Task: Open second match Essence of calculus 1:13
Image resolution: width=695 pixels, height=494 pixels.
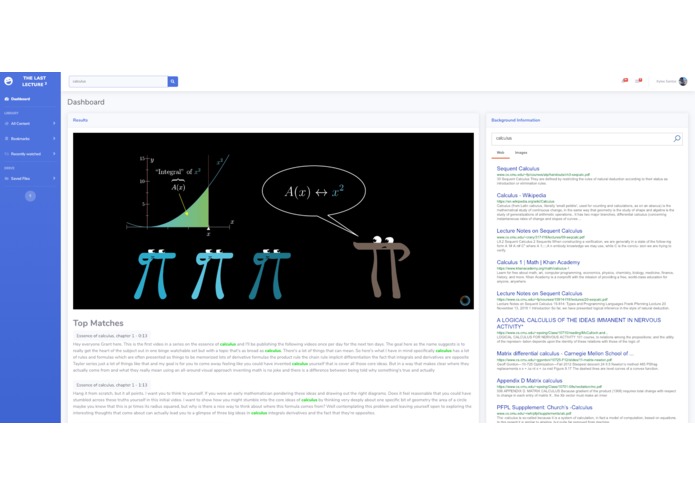Action: pos(112,385)
